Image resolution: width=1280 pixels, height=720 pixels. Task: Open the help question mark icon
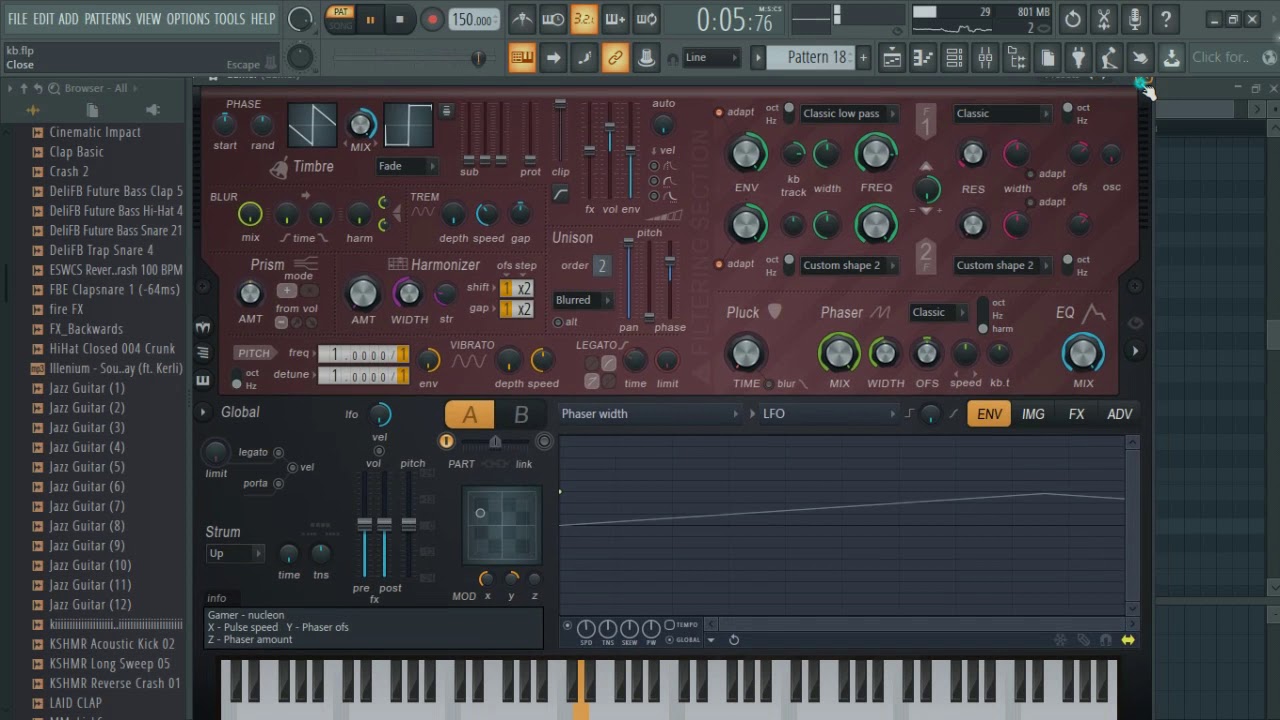pos(1166,19)
